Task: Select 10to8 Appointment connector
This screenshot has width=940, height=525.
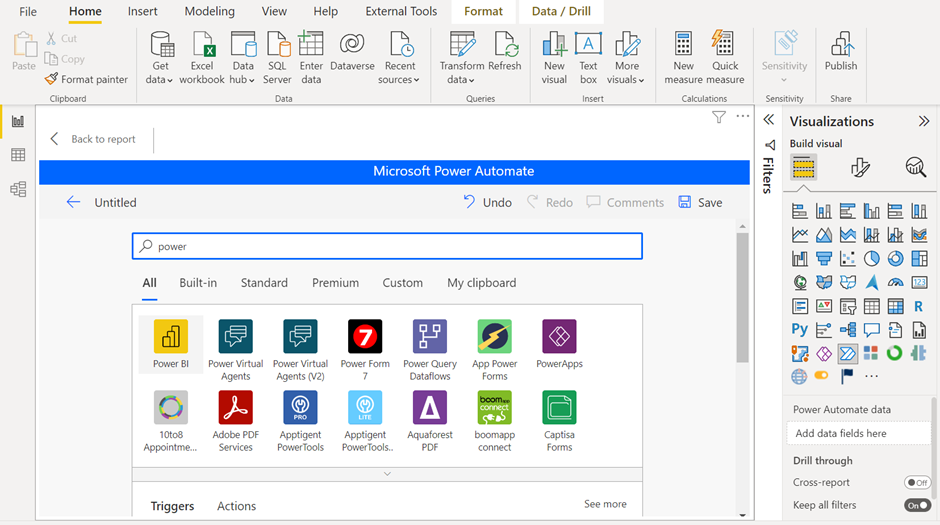Action: coord(171,408)
